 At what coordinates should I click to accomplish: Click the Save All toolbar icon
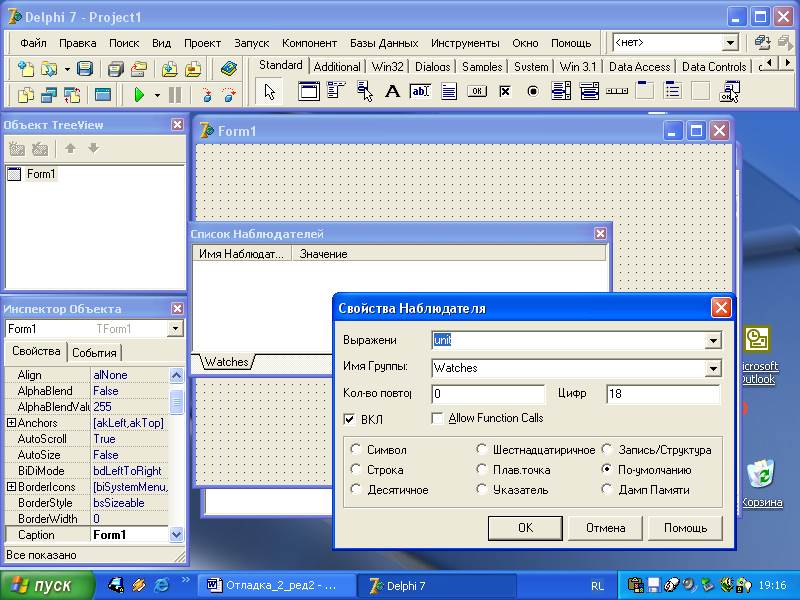[115, 68]
